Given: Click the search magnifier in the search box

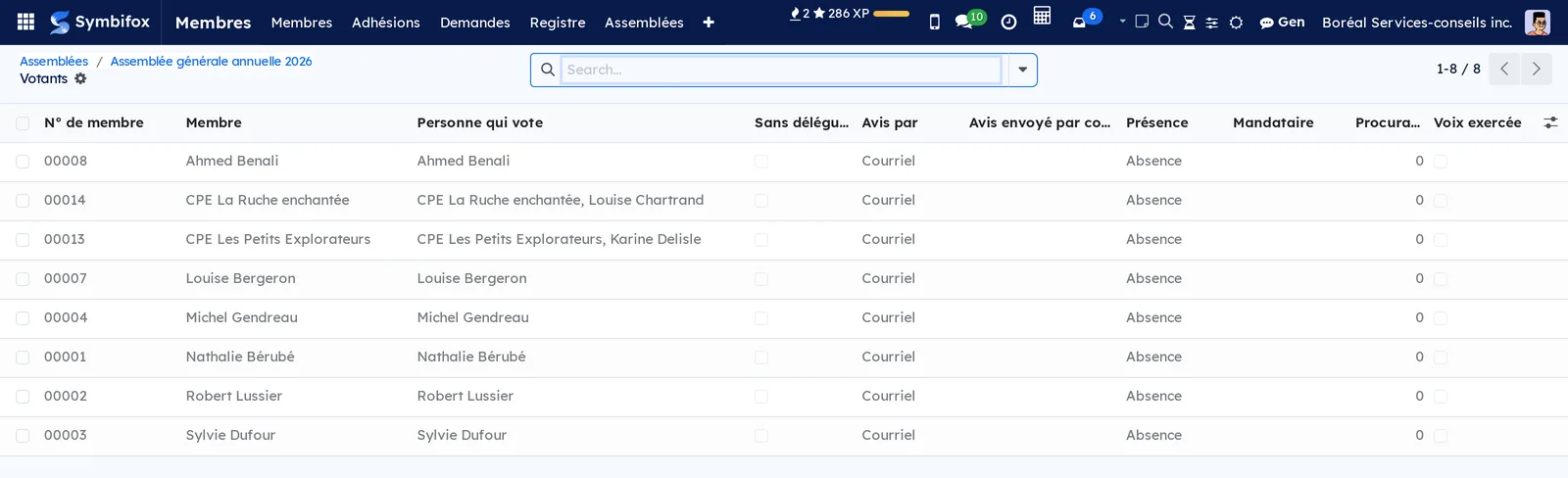Looking at the screenshot, I should tap(547, 70).
